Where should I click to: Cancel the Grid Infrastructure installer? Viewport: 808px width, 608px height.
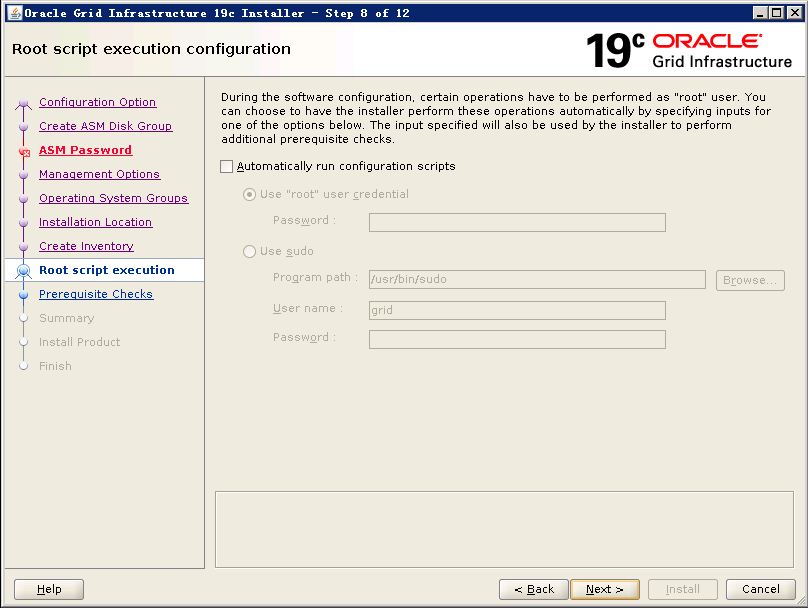760,589
